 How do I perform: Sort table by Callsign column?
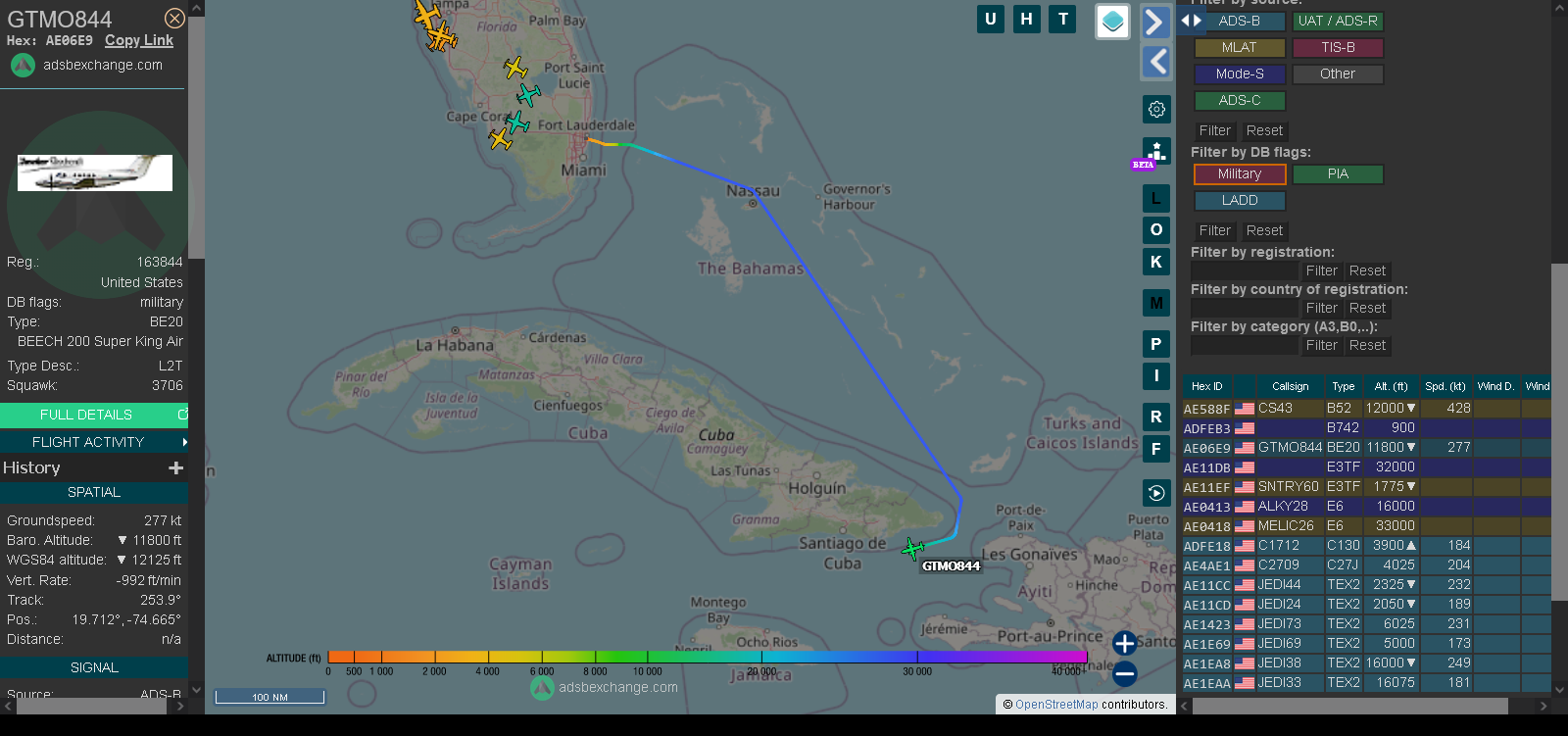(x=1290, y=386)
